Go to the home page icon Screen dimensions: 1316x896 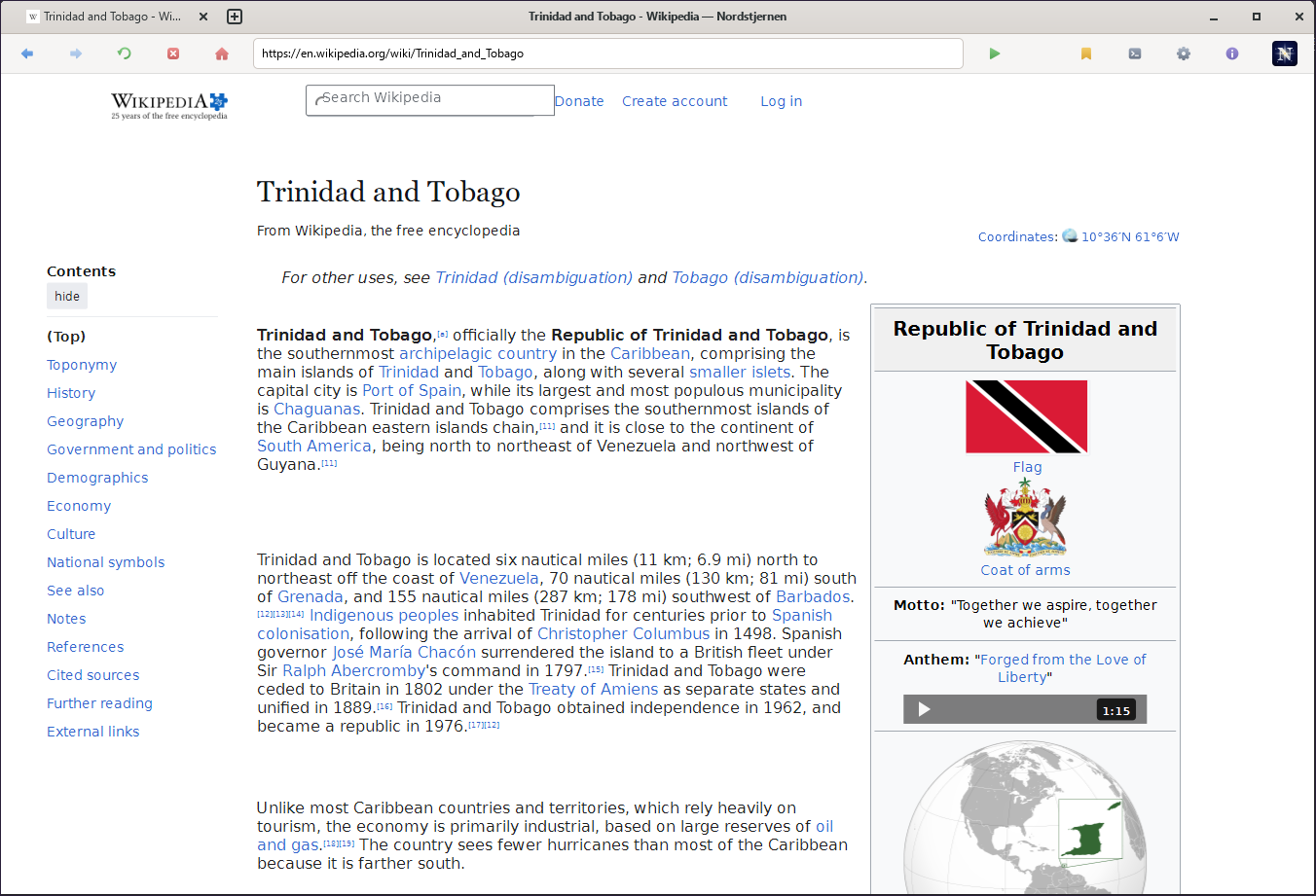222,54
